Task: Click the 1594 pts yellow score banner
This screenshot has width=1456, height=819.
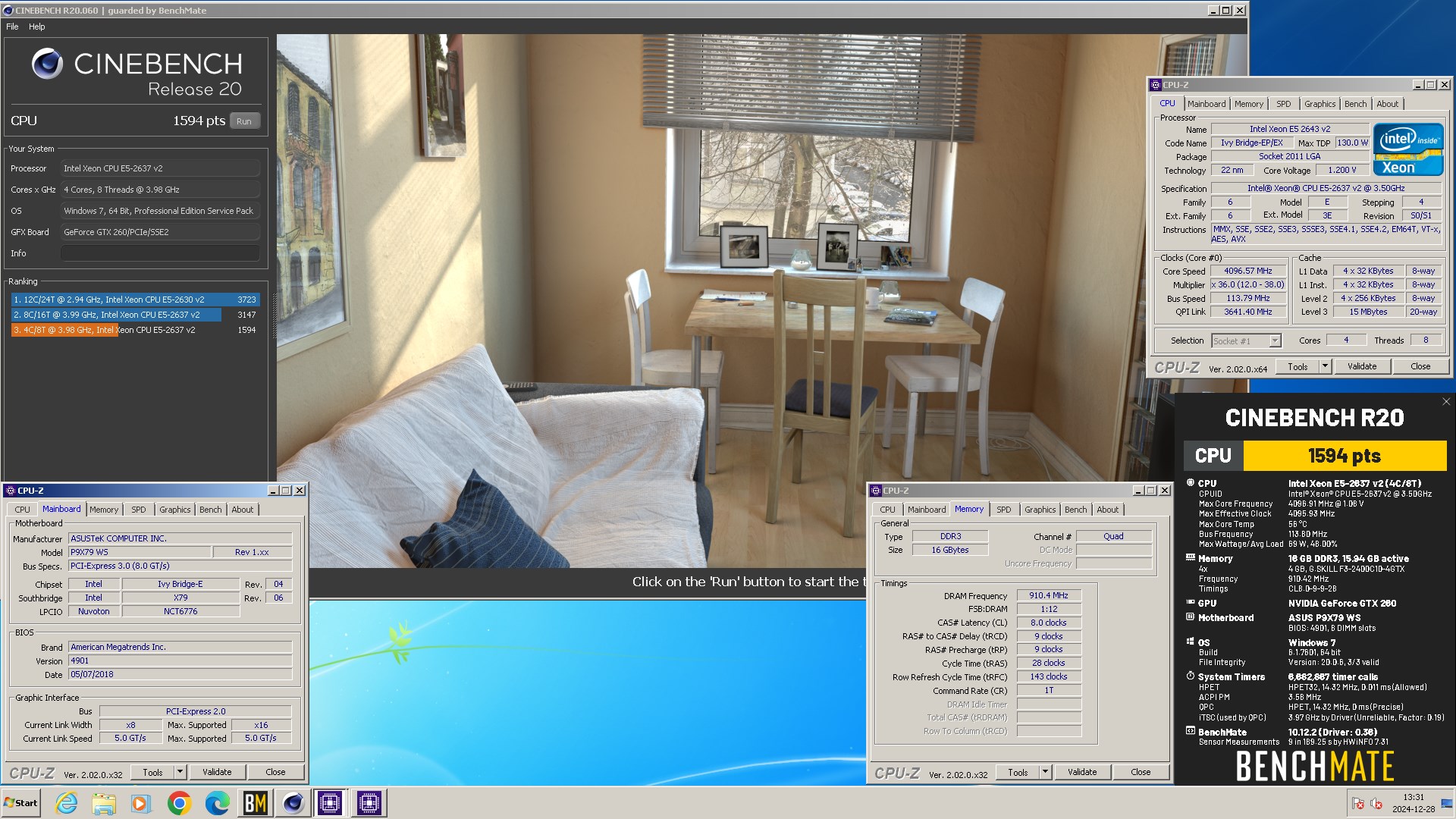Action: pyautogui.click(x=1345, y=456)
